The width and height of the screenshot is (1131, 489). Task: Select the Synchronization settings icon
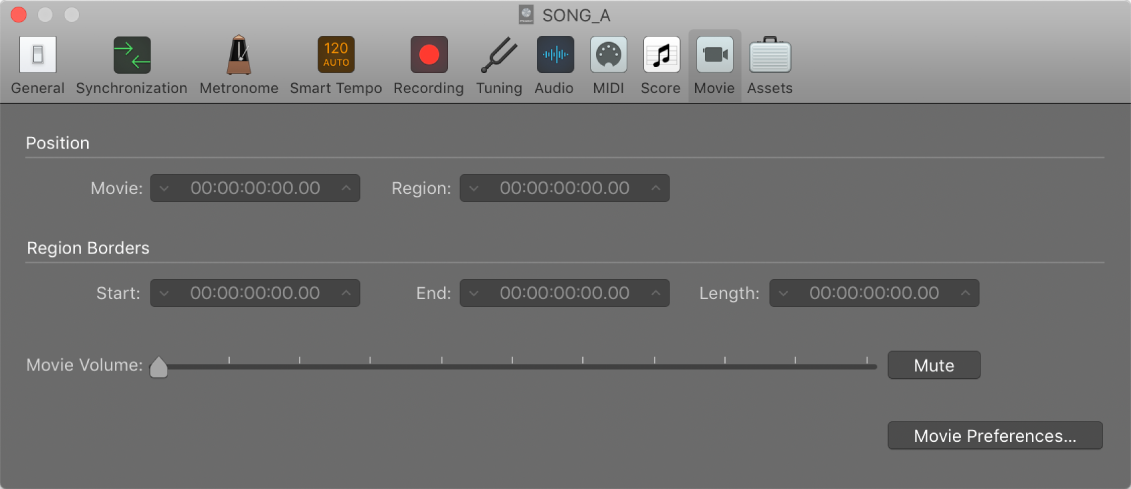(x=132, y=56)
